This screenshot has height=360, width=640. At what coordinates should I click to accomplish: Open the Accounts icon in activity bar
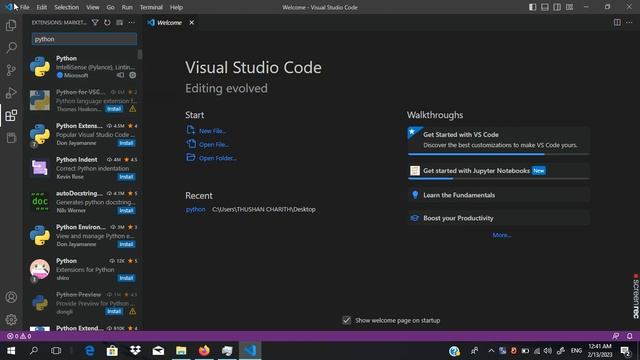pyautogui.click(x=11, y=297)
